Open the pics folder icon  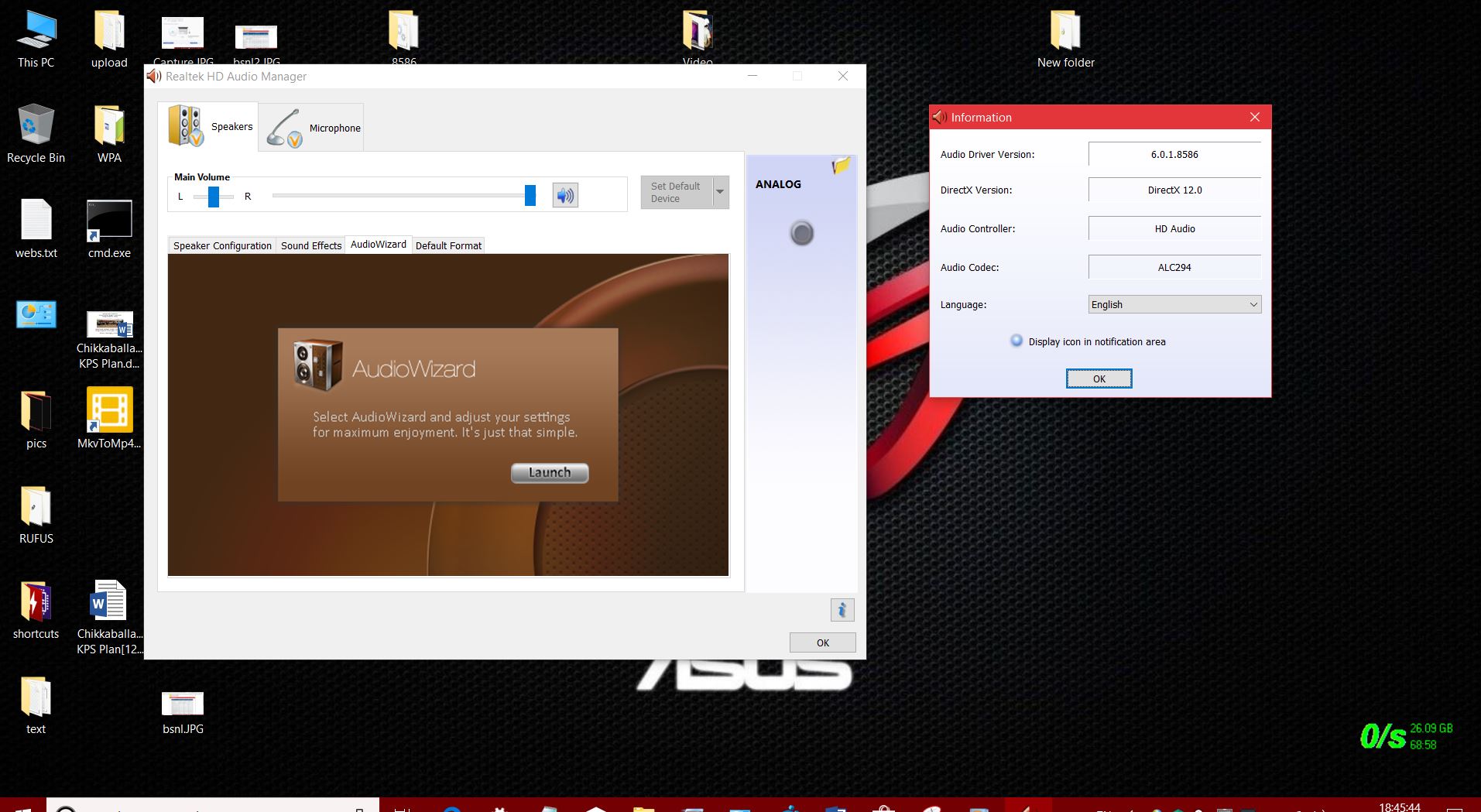click(36, 420)
